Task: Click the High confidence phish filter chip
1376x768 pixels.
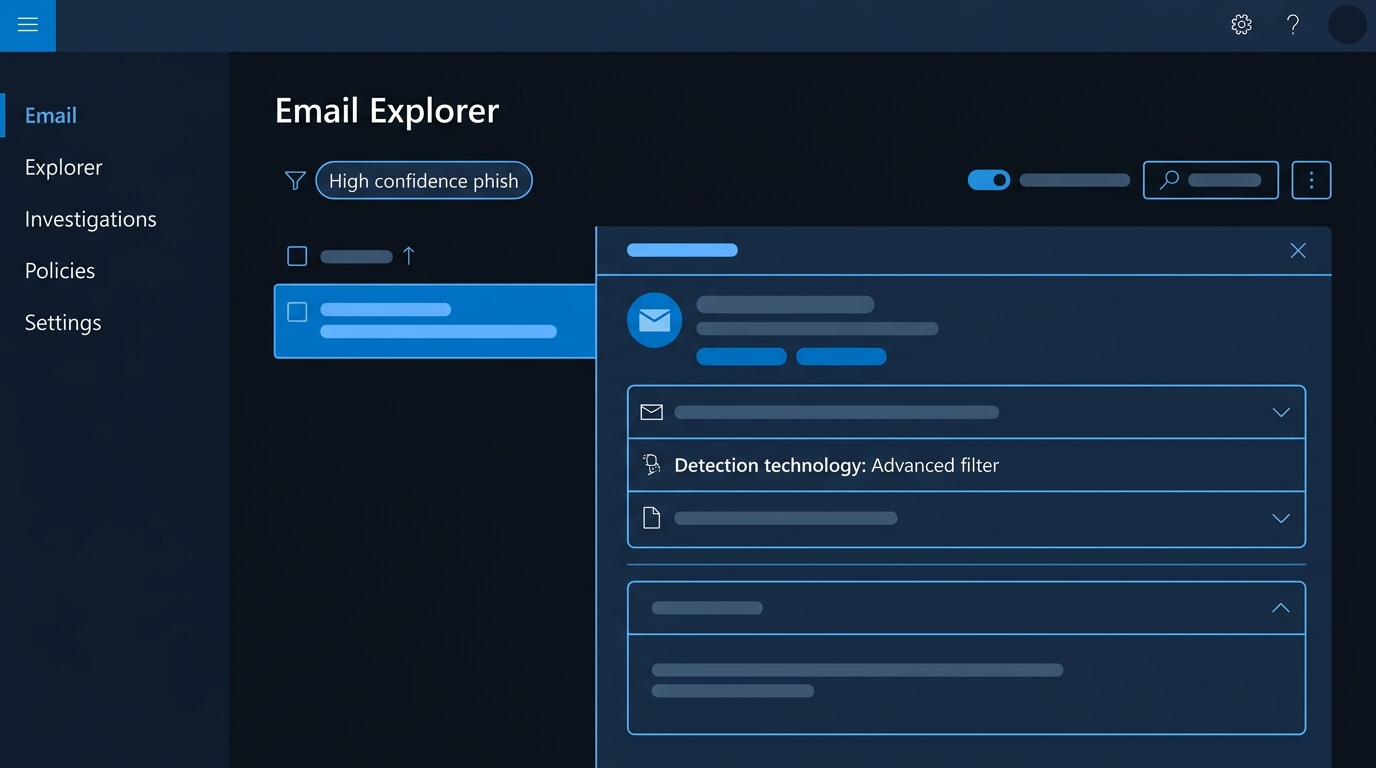Action: 424,181
